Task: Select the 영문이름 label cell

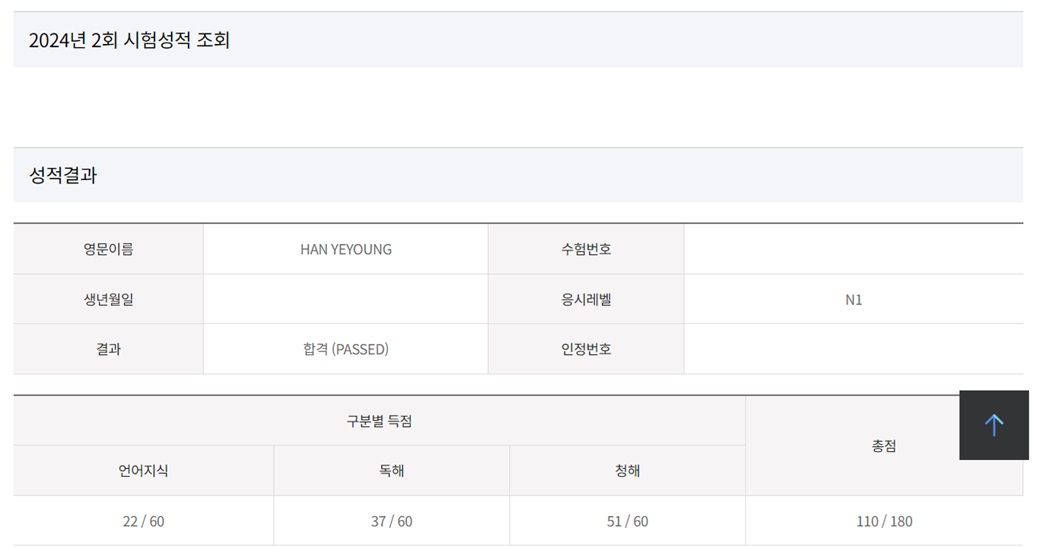Action: pos(108,249)
